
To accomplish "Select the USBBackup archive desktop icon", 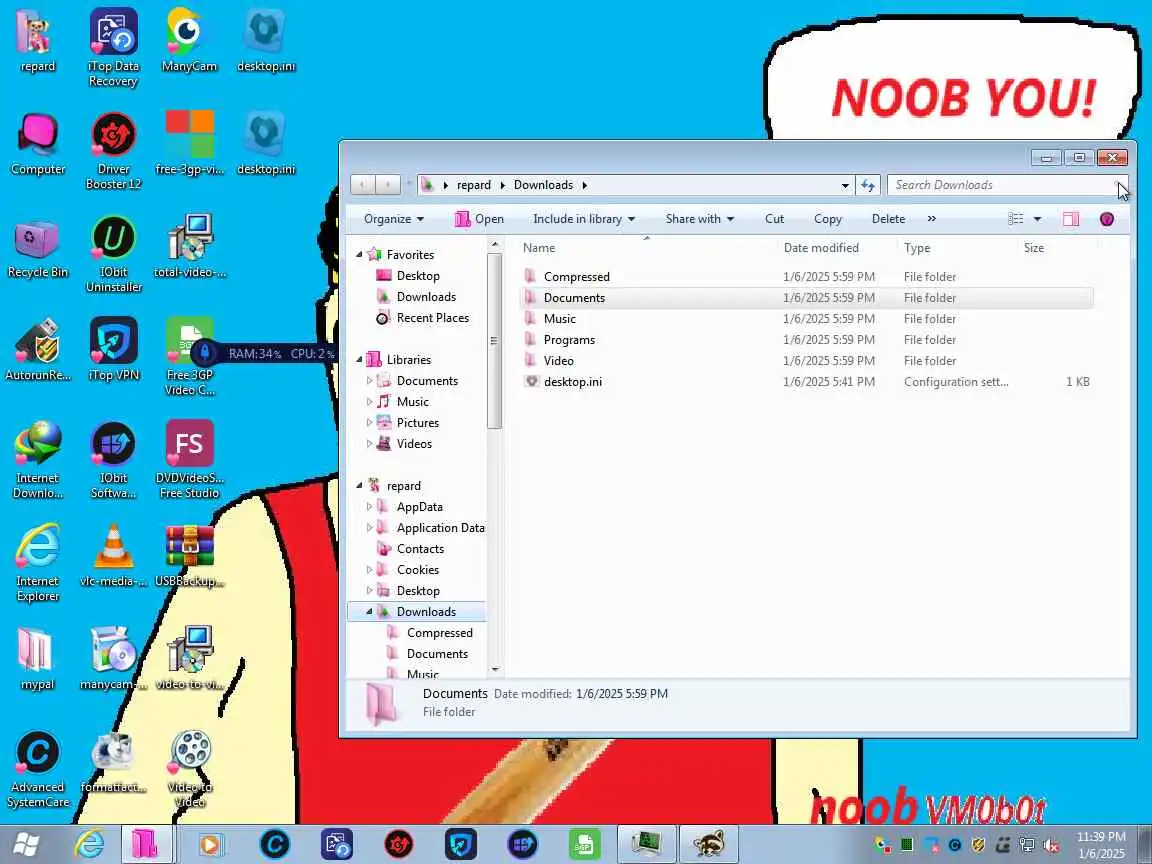I will pos(189,554).
